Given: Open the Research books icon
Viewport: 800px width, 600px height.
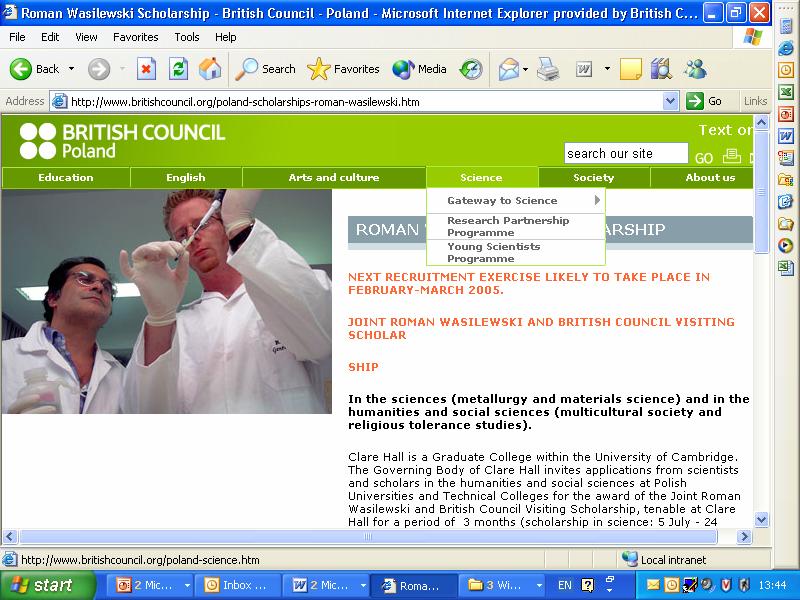Looking at the screenshot, I should [661, 69].
